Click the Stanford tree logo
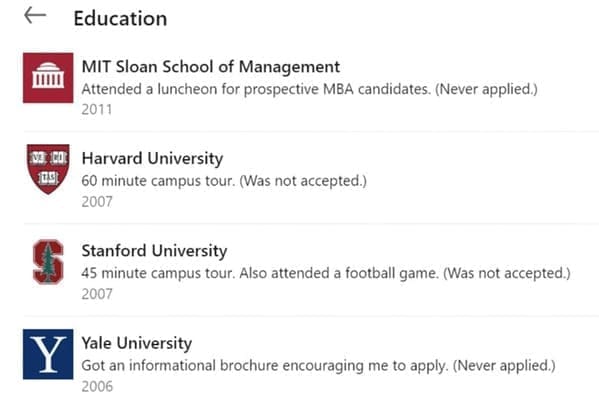 click(48, 262)
